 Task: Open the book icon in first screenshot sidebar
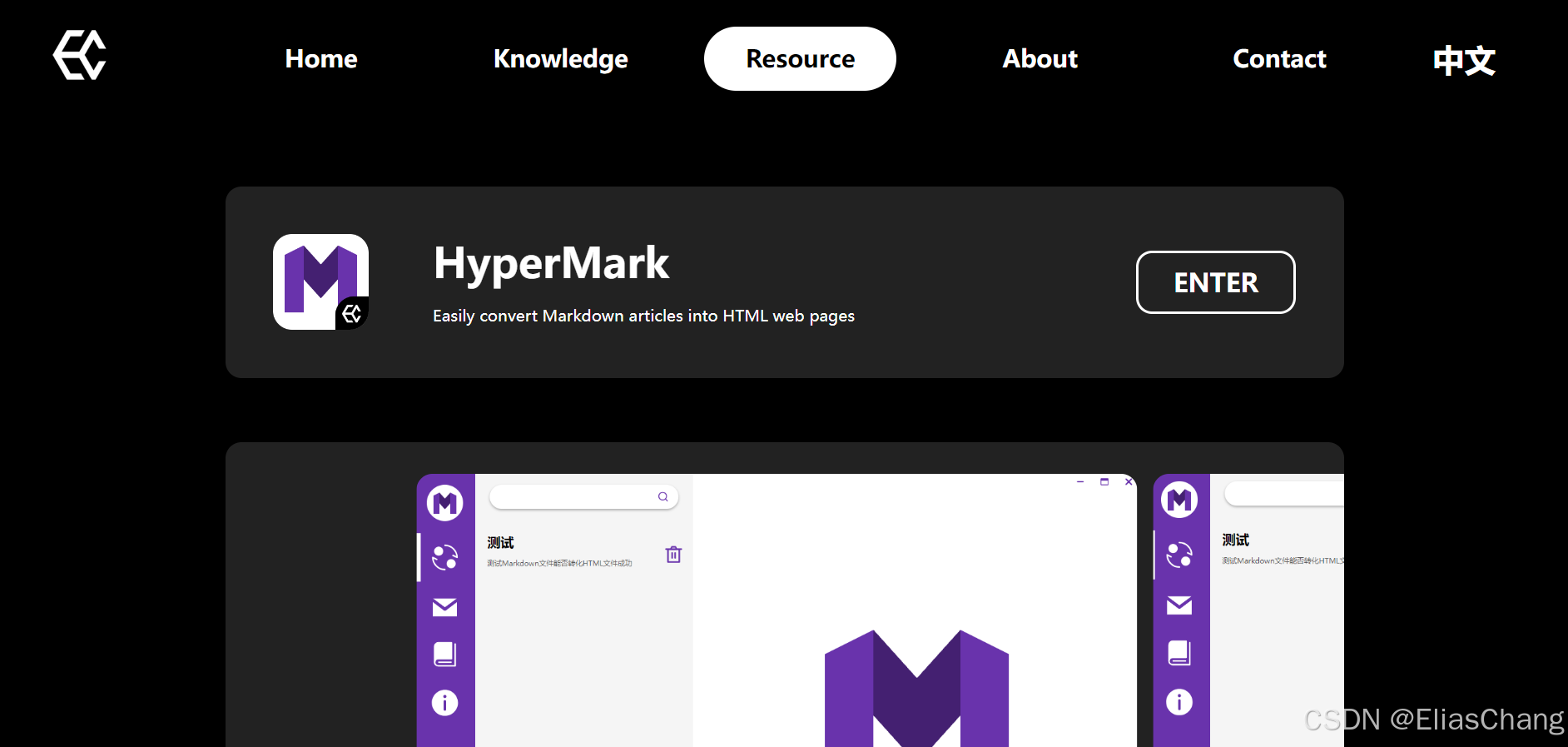pyautogui.click(x=445, y=654)
